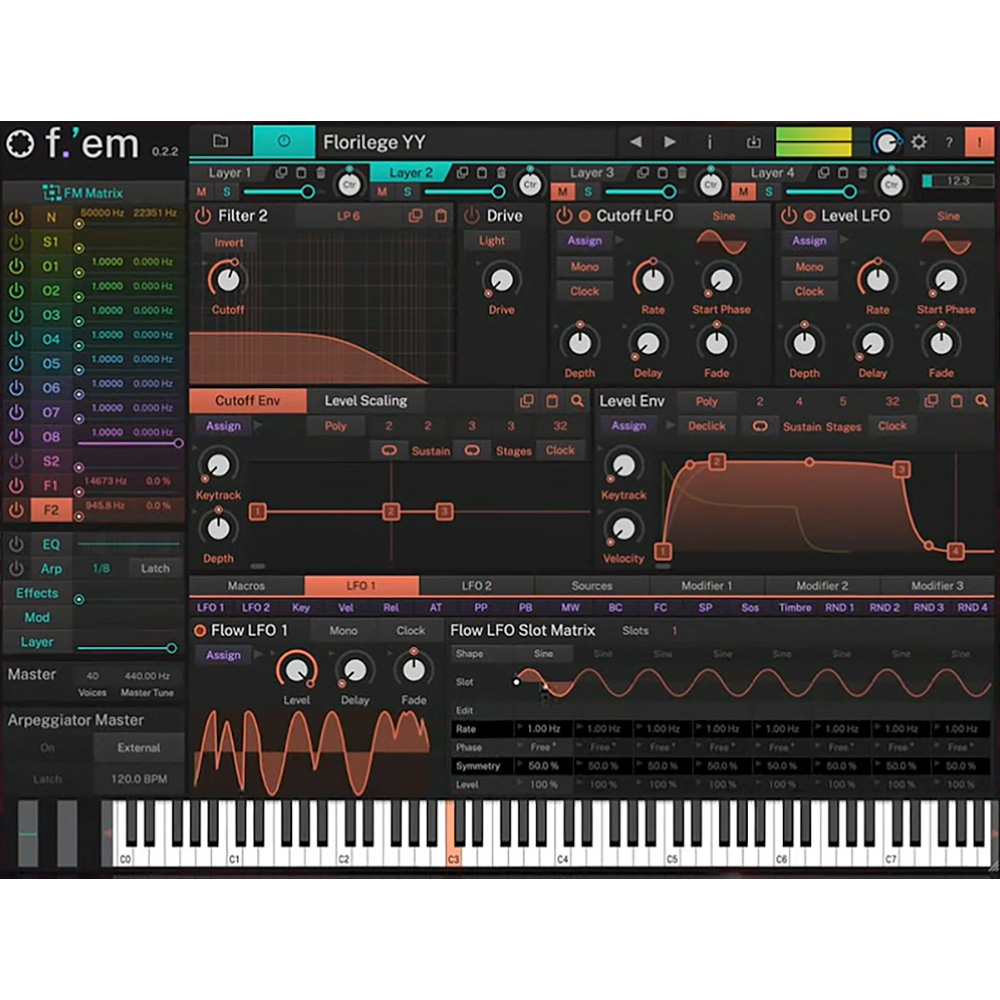This screenshot has height=1000, width=1000.
Task: Click the first slot Rate 1.00 Hz field
Action: point(543,728)
